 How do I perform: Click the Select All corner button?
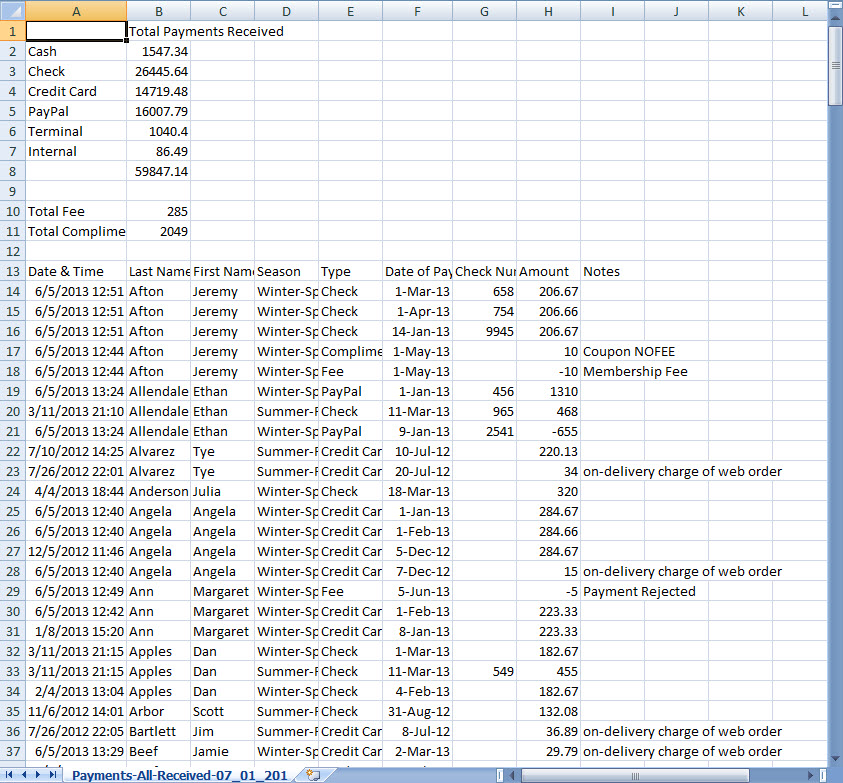coord(12,11)
